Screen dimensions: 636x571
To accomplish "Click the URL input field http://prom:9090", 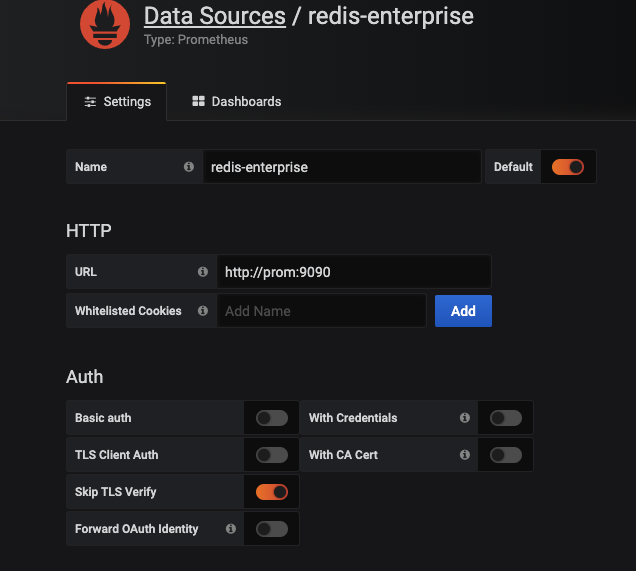I will pyautogui.click(x=354, y=272).
